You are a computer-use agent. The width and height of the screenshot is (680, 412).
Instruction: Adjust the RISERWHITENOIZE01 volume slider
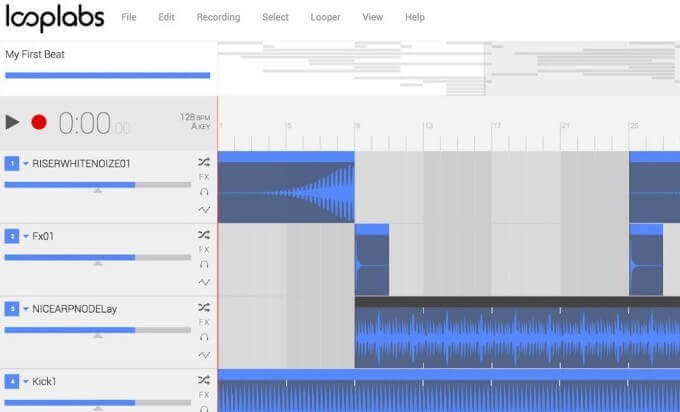98,185
